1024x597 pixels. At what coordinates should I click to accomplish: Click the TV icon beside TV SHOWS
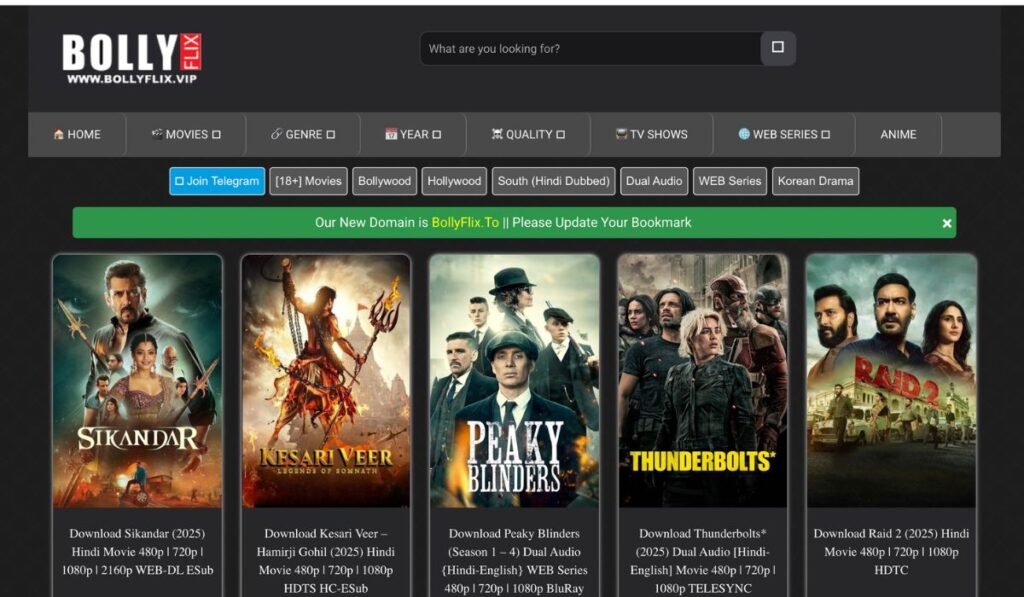621,134
